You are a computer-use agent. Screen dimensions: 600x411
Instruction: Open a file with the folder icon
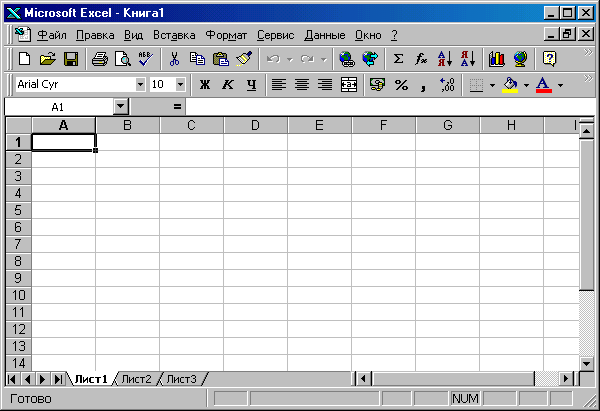coord(47,59)
